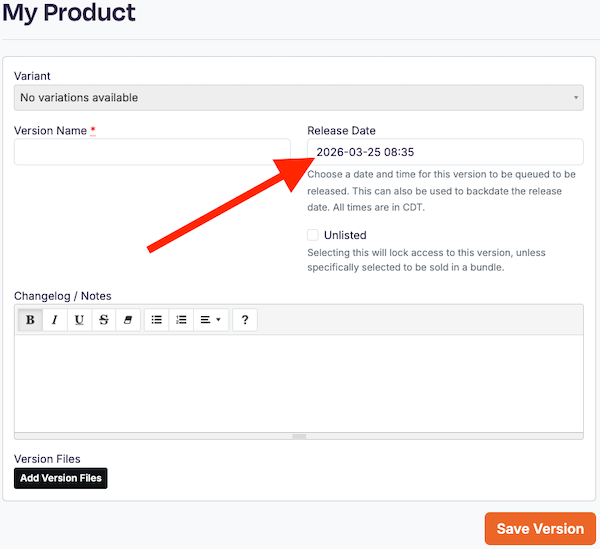Open the editor help question mark
Image resolution: width=600 pixels, height=549 pixels.
tap(245, 320)
